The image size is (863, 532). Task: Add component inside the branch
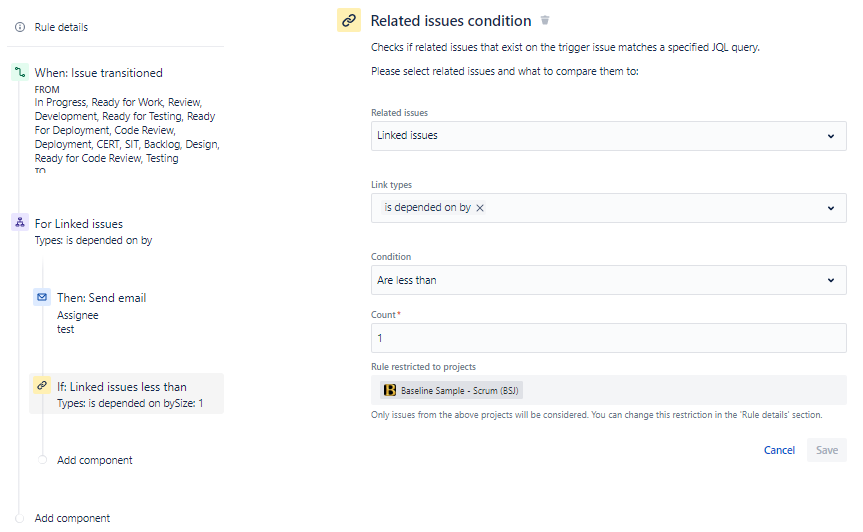click(95, 460)
